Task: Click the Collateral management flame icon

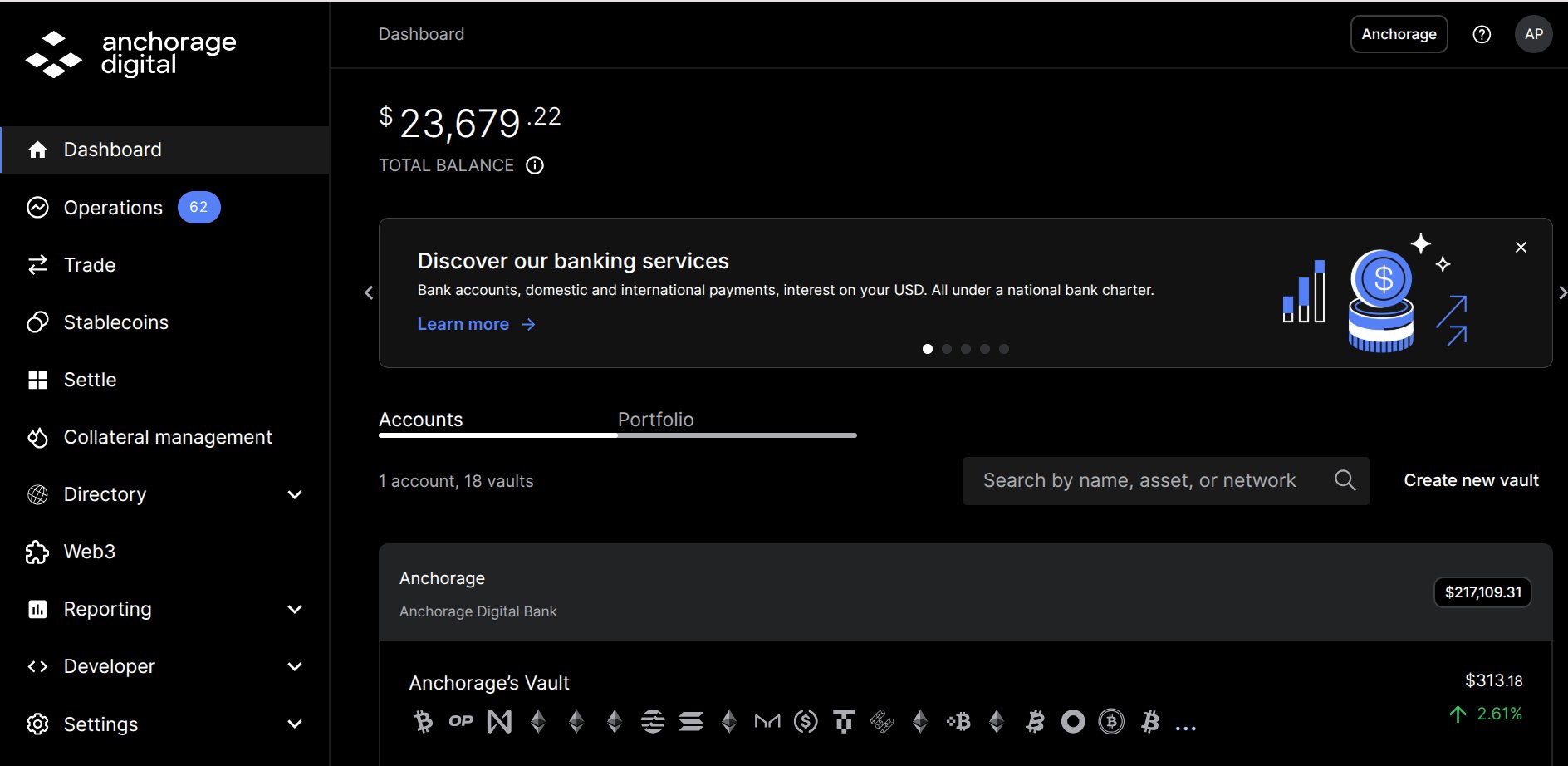Action: pos(37,437)
